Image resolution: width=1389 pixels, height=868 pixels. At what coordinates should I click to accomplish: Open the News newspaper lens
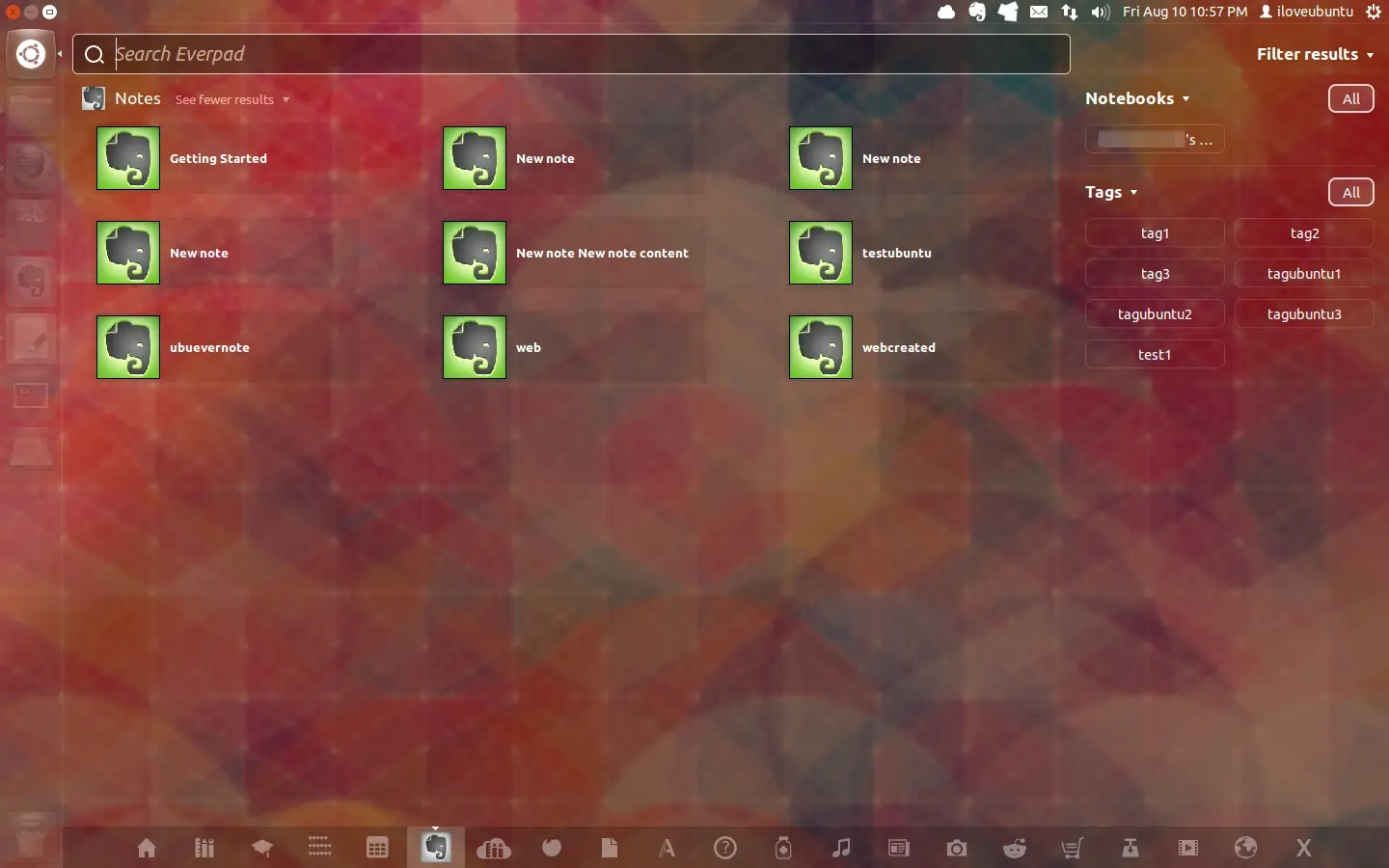click(899, 848)
